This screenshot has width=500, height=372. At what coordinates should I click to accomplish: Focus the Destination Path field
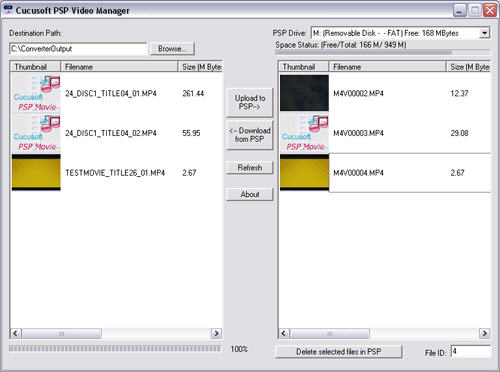78,49
